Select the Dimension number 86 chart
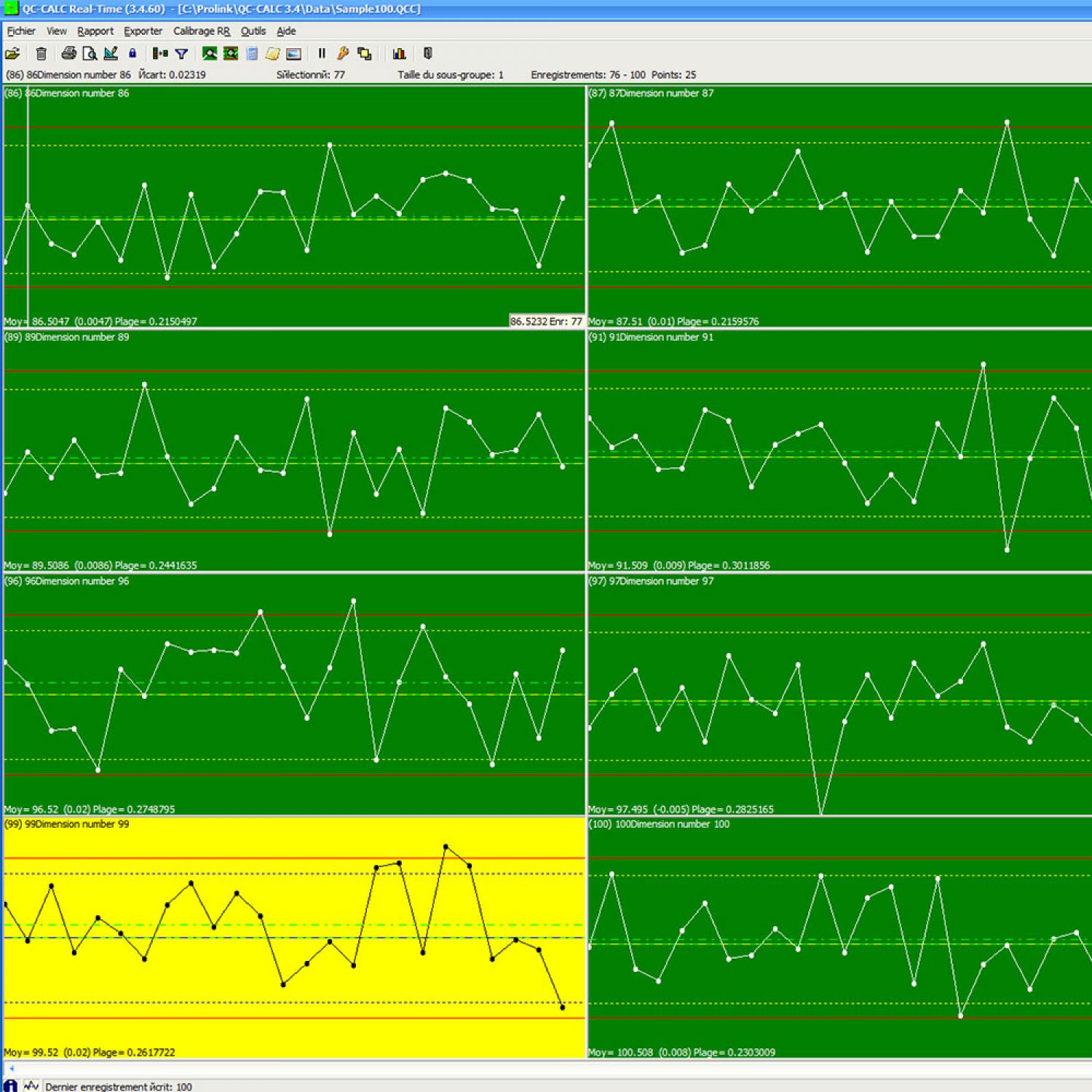 coord(294,207)
